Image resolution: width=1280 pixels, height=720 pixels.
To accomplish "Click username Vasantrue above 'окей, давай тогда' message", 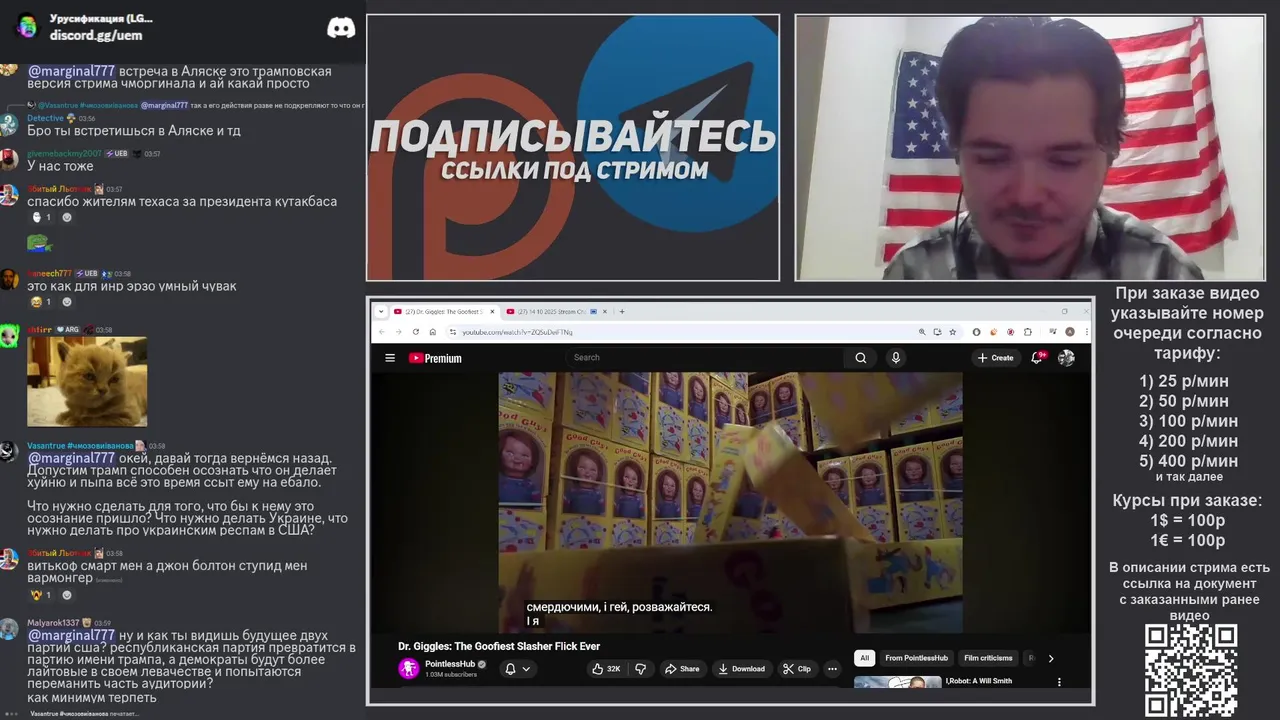I will 80,446.
